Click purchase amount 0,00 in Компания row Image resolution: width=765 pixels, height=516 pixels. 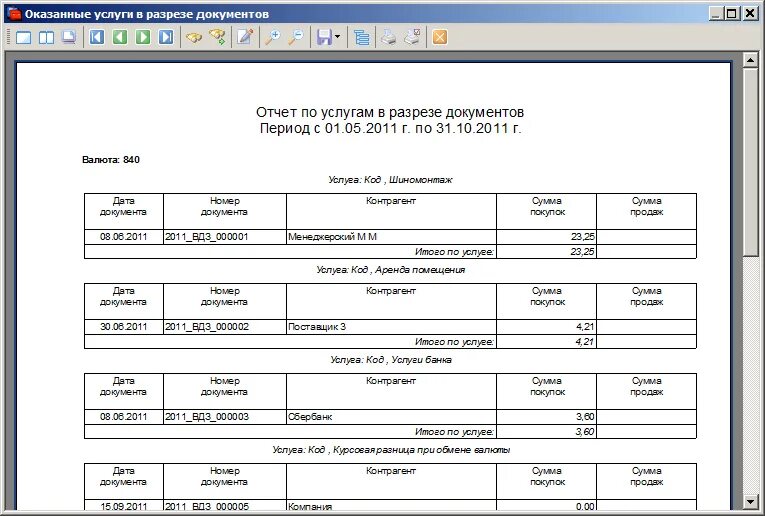pyautogui.click(x=585, y=506)
